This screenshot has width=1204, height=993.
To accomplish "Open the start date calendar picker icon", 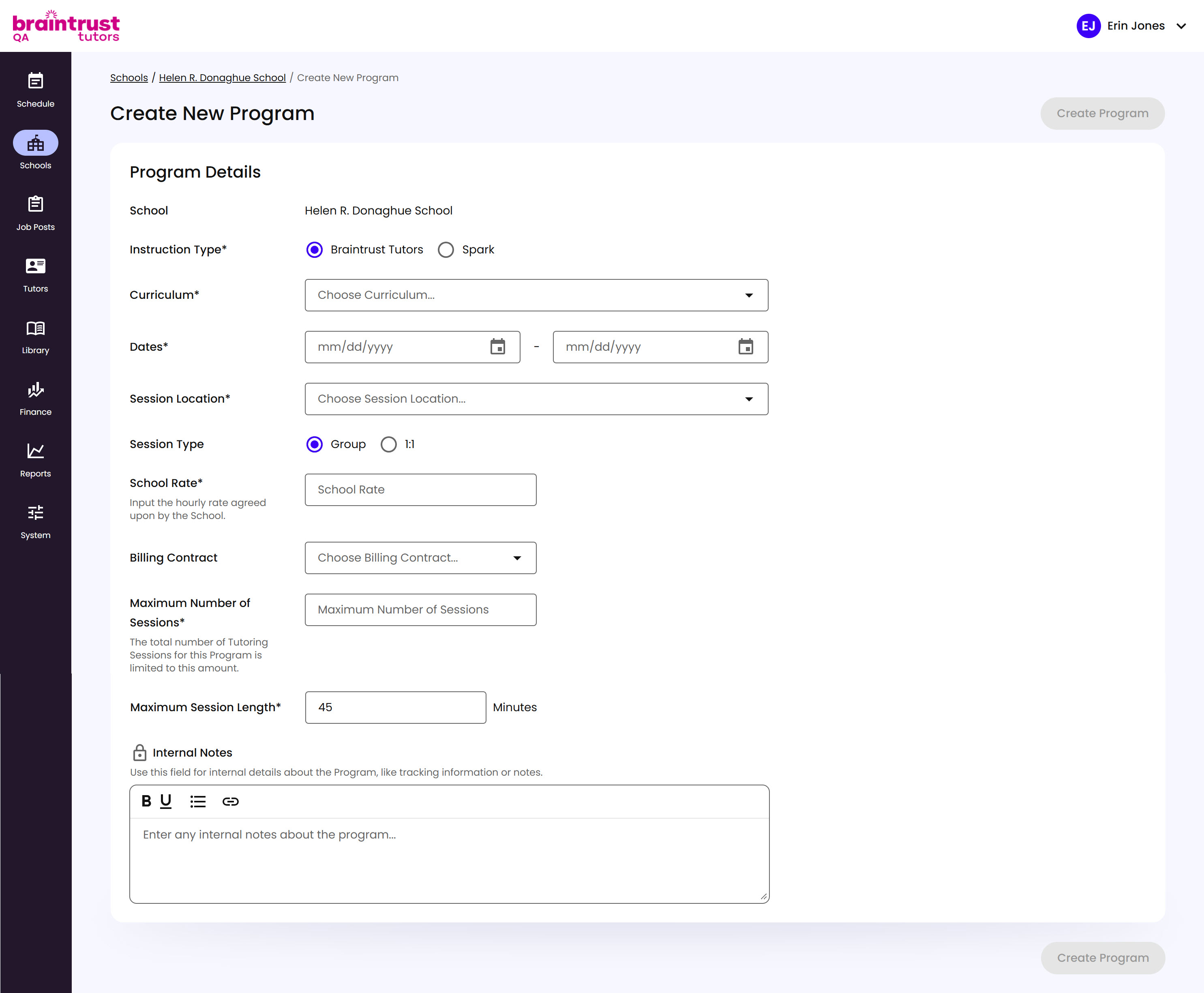I will point(498,347).
